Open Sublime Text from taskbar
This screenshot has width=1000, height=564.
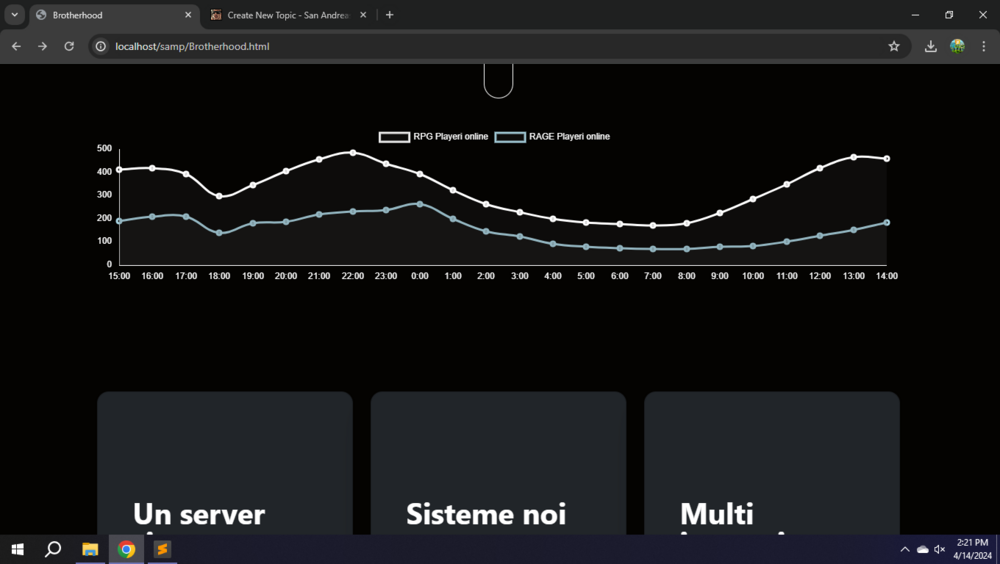(163, 549)
